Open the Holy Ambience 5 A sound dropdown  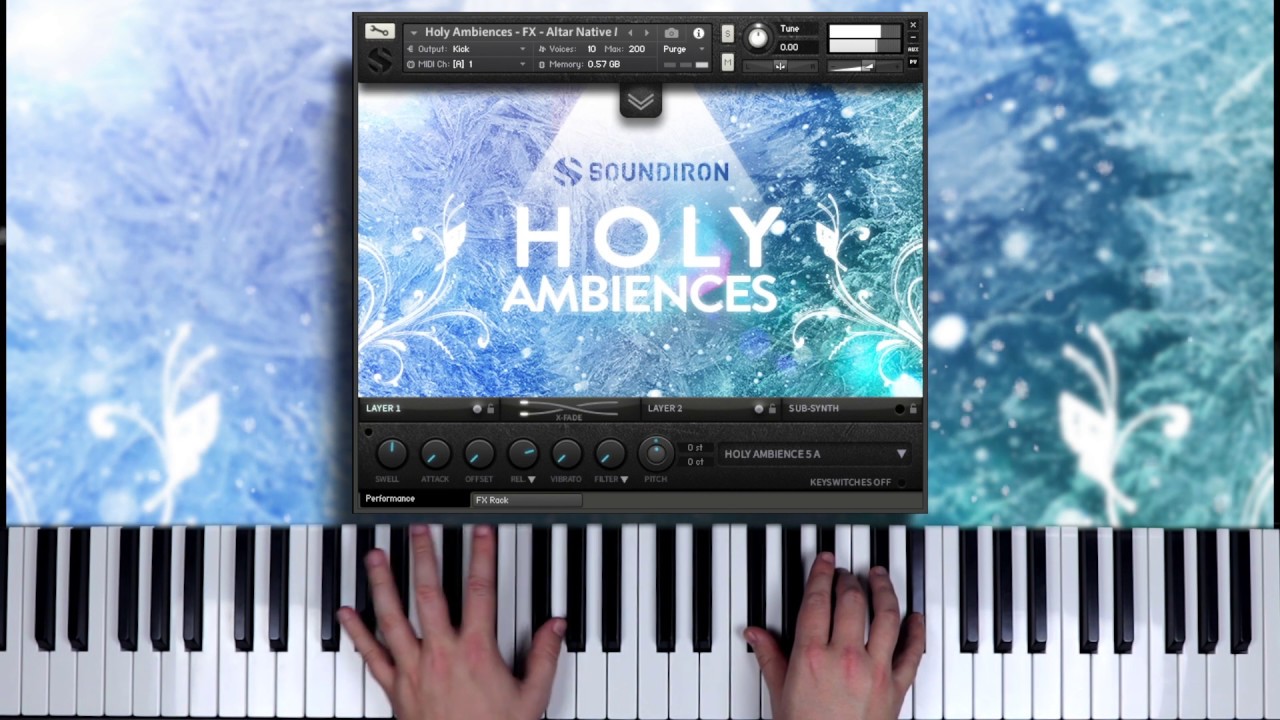814,454
